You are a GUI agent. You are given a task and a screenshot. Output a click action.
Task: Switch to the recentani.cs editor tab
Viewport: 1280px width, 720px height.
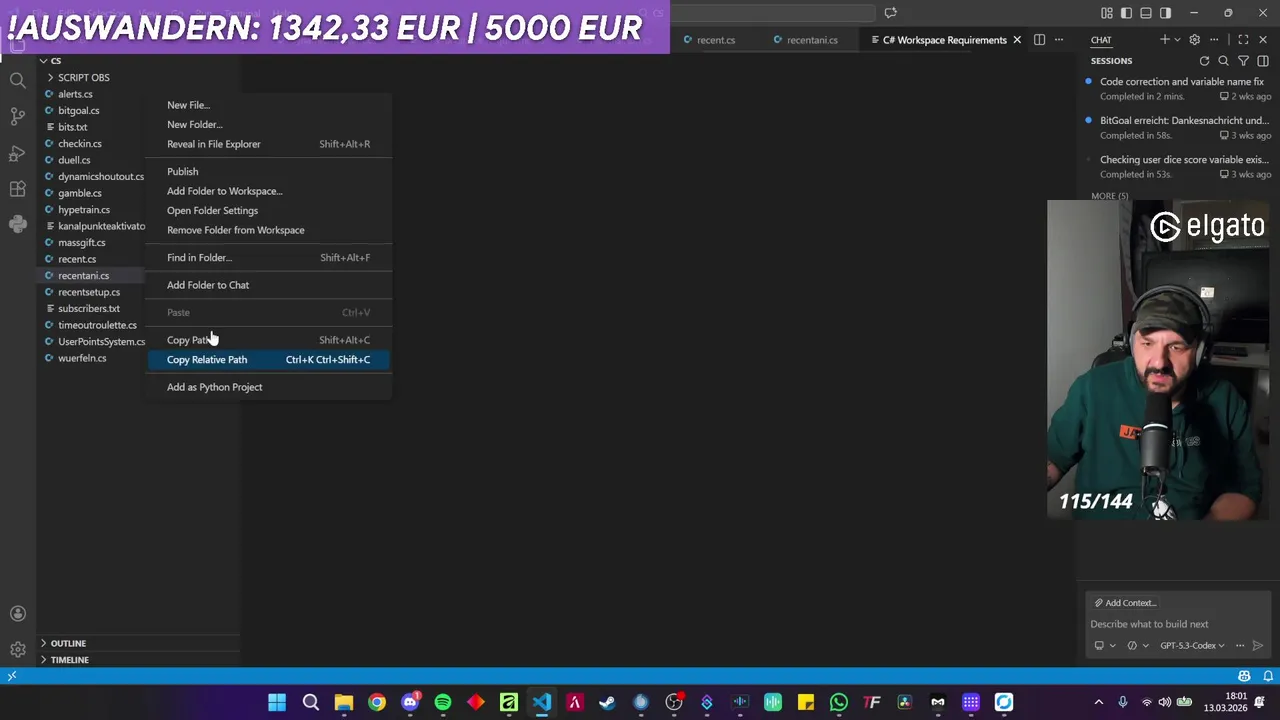(x=811, y=40)
